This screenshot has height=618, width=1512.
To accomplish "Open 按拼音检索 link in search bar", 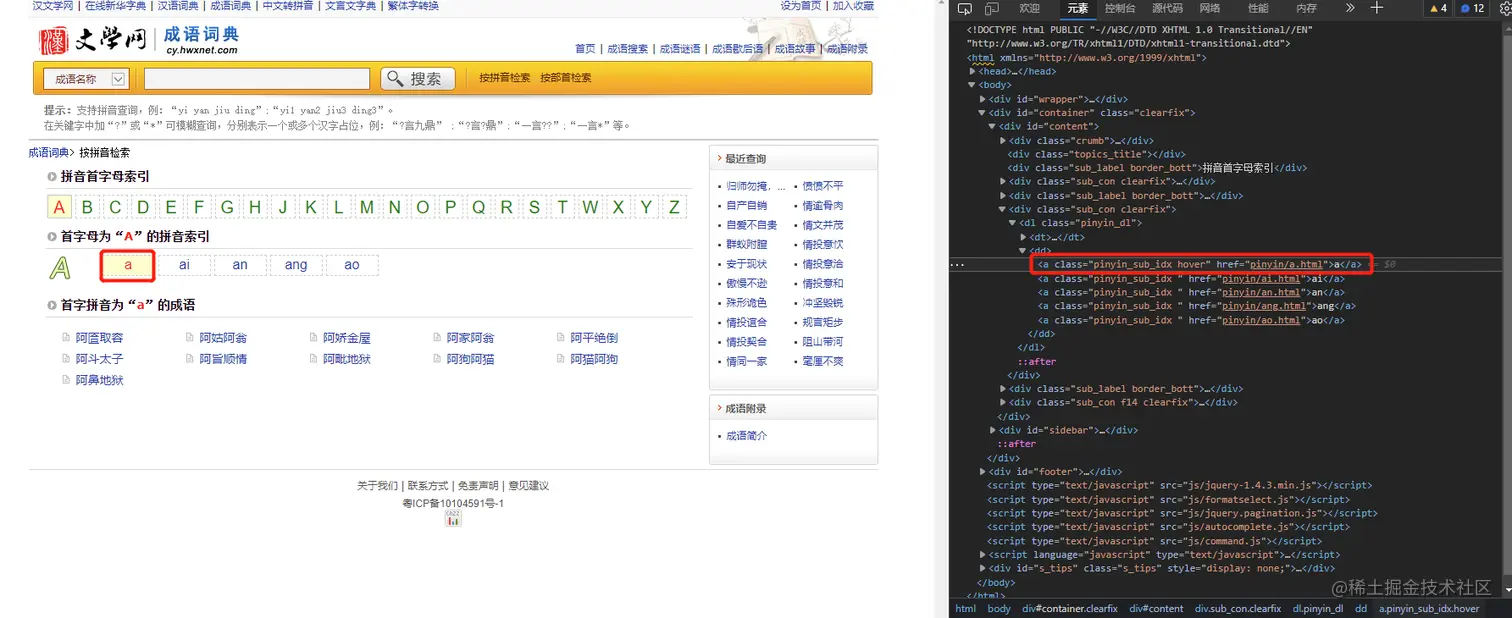I will click(504, 78).
